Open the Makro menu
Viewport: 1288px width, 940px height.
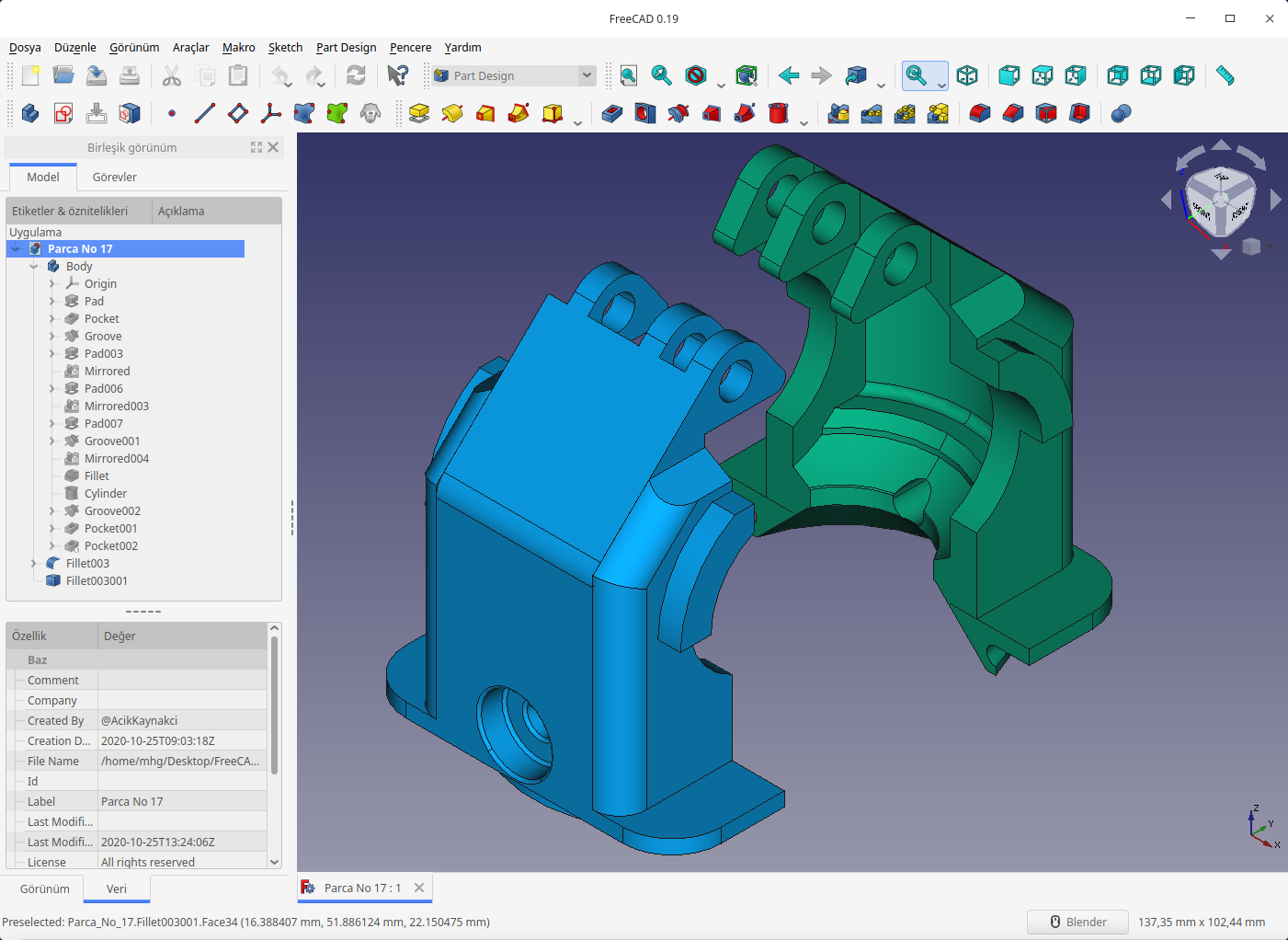pyautogui.click(x=238, y=47)
